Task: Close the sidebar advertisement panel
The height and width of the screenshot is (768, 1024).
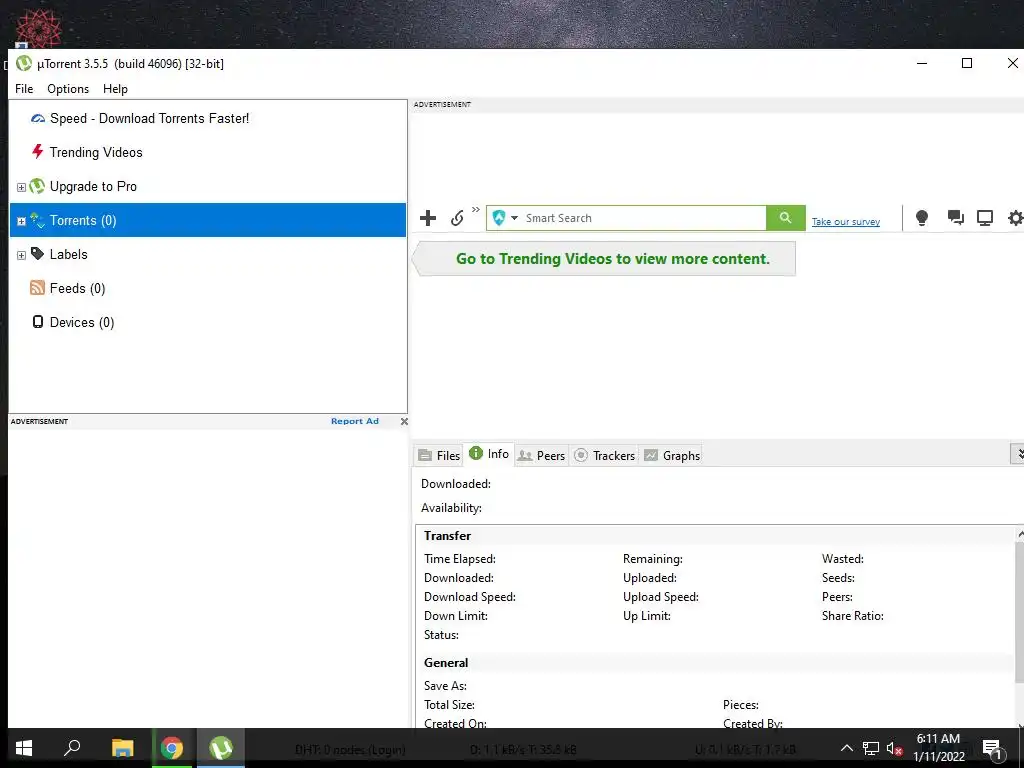Action: point(404,421)
